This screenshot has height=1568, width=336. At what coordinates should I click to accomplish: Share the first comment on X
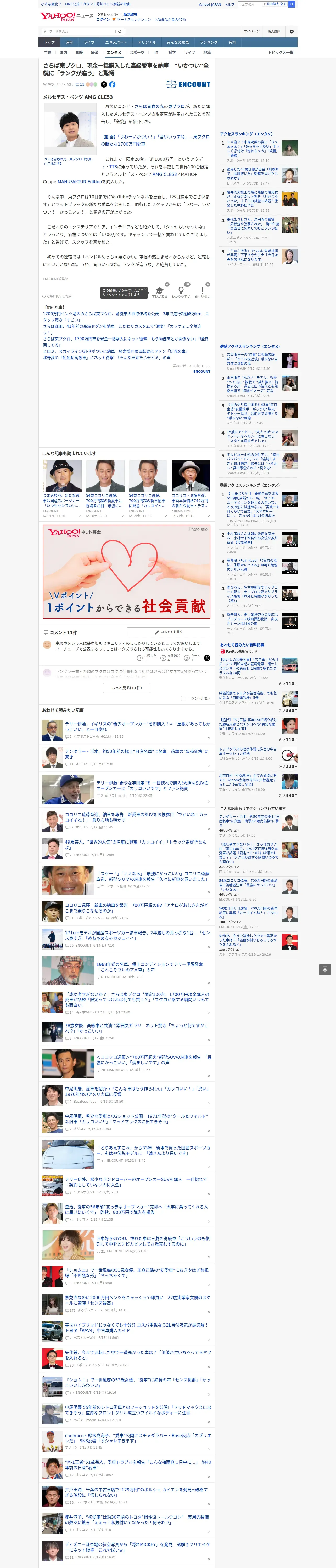coord(207,658)
